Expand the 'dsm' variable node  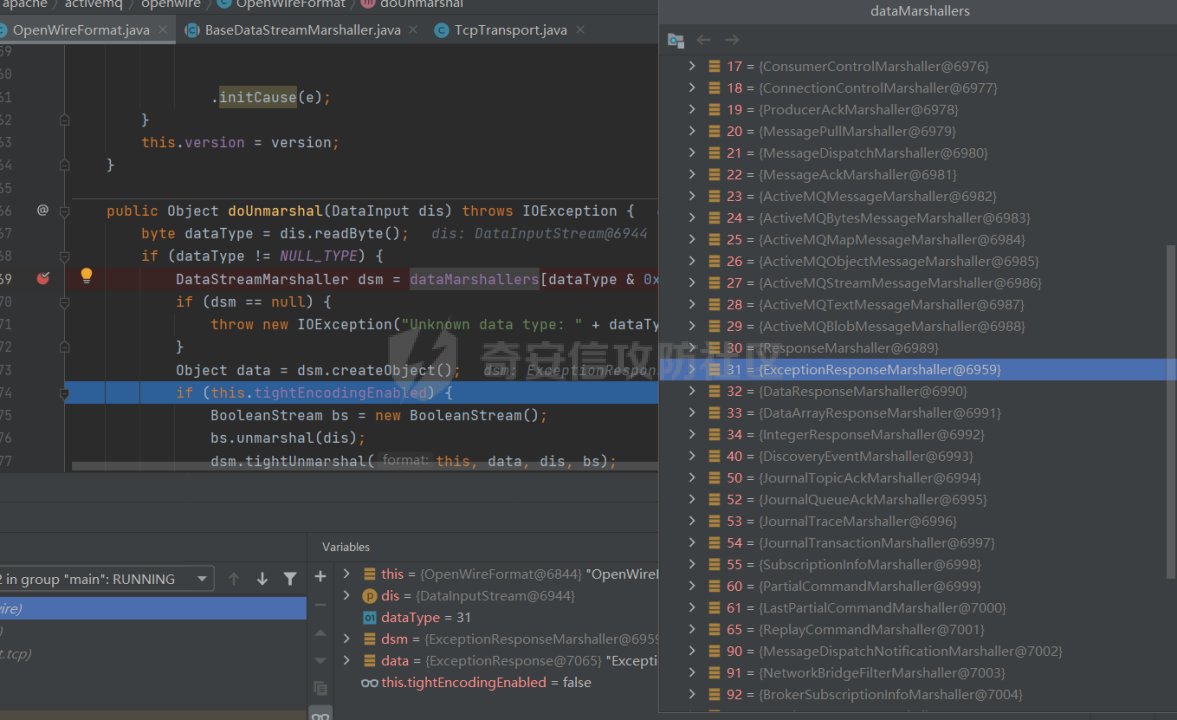[x=346, y=639]
